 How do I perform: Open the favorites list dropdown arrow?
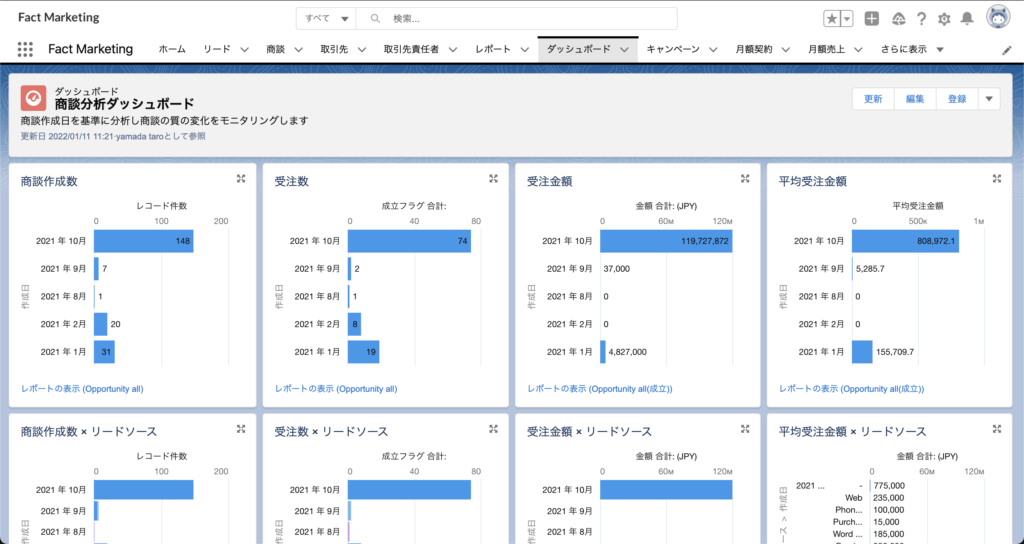pos(847,19)
